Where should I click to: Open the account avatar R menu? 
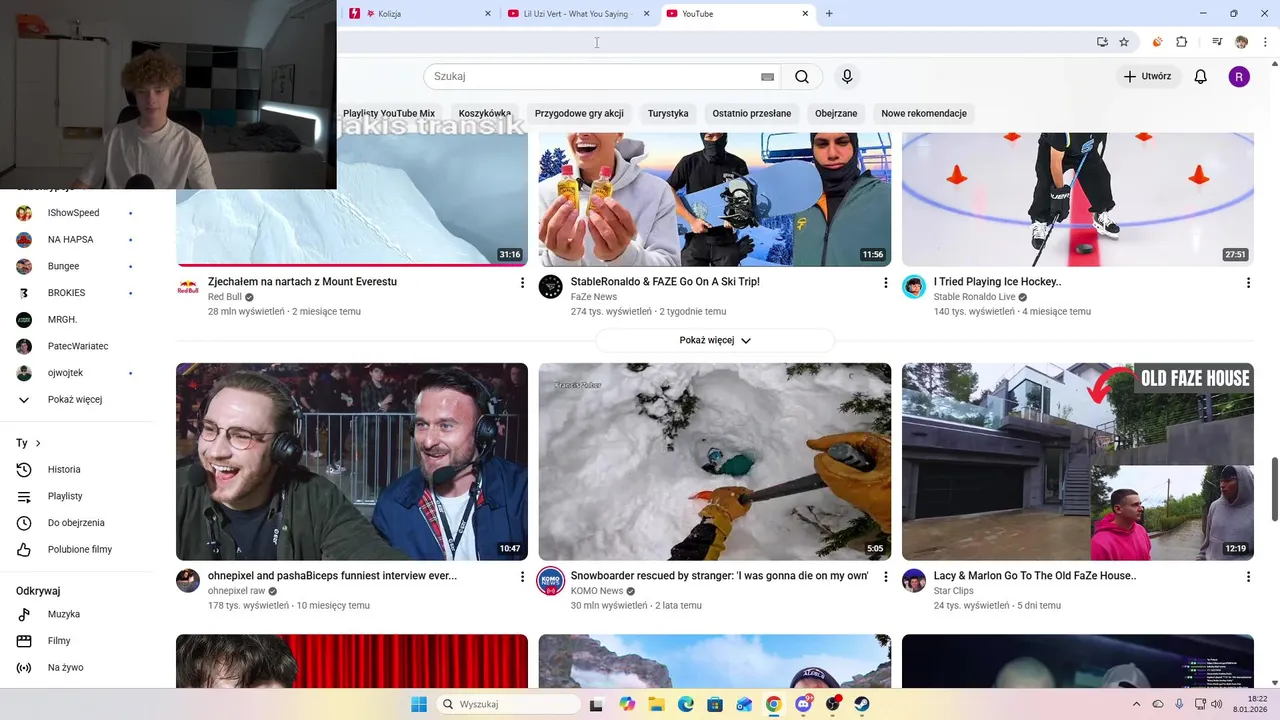[1239, 77]
